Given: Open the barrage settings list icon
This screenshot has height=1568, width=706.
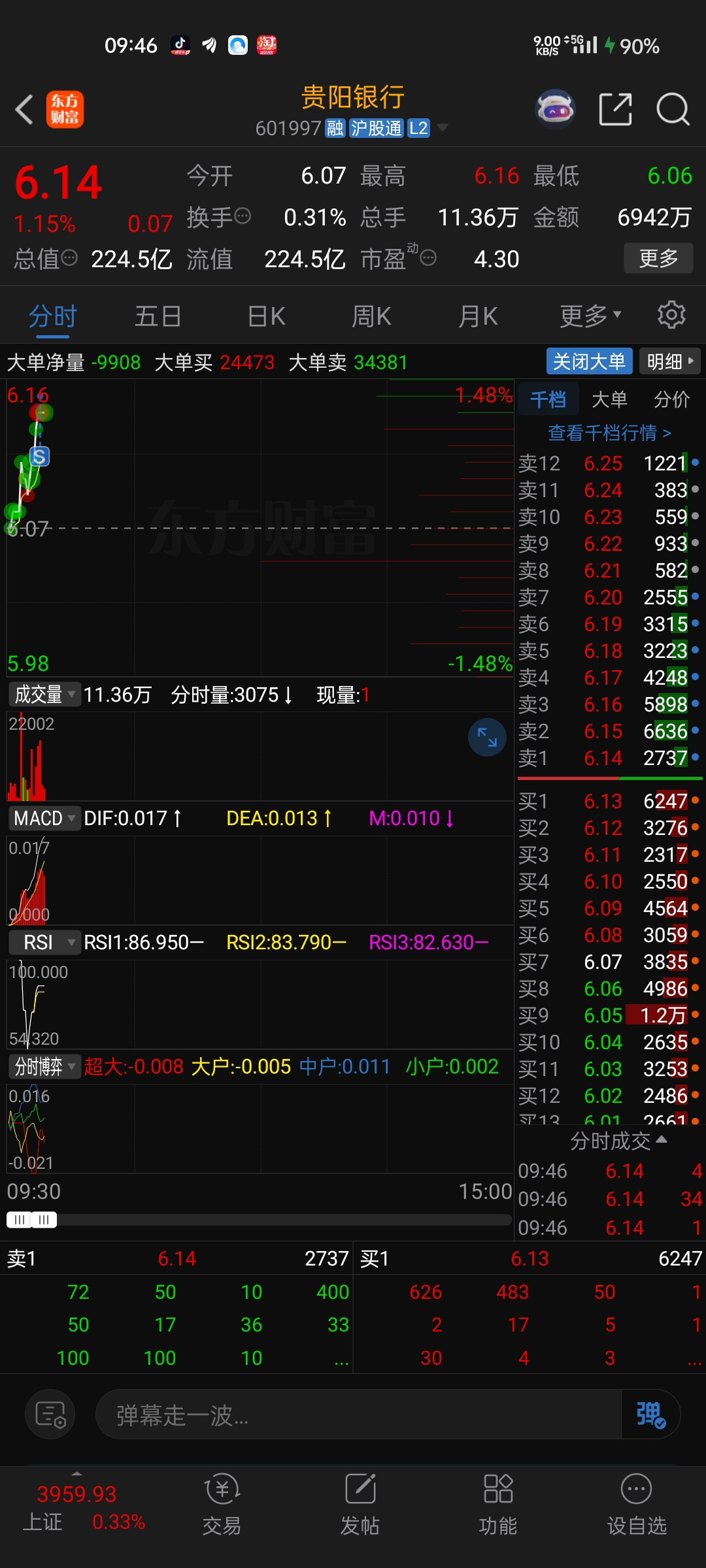Looking at the screenshot, I should (50, 1415).
